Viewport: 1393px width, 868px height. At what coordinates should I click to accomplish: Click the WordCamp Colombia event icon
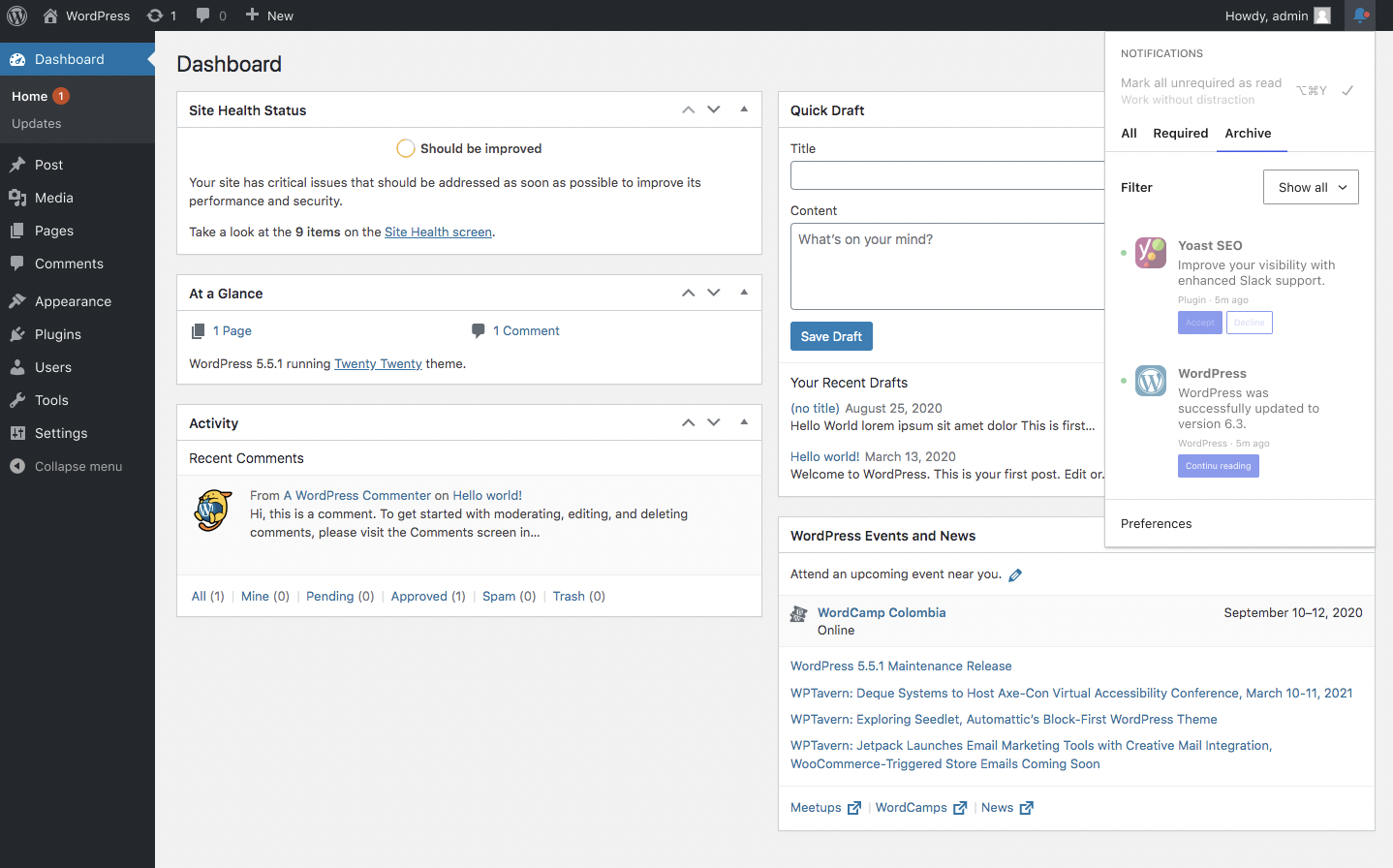click(x=799, y=613)
